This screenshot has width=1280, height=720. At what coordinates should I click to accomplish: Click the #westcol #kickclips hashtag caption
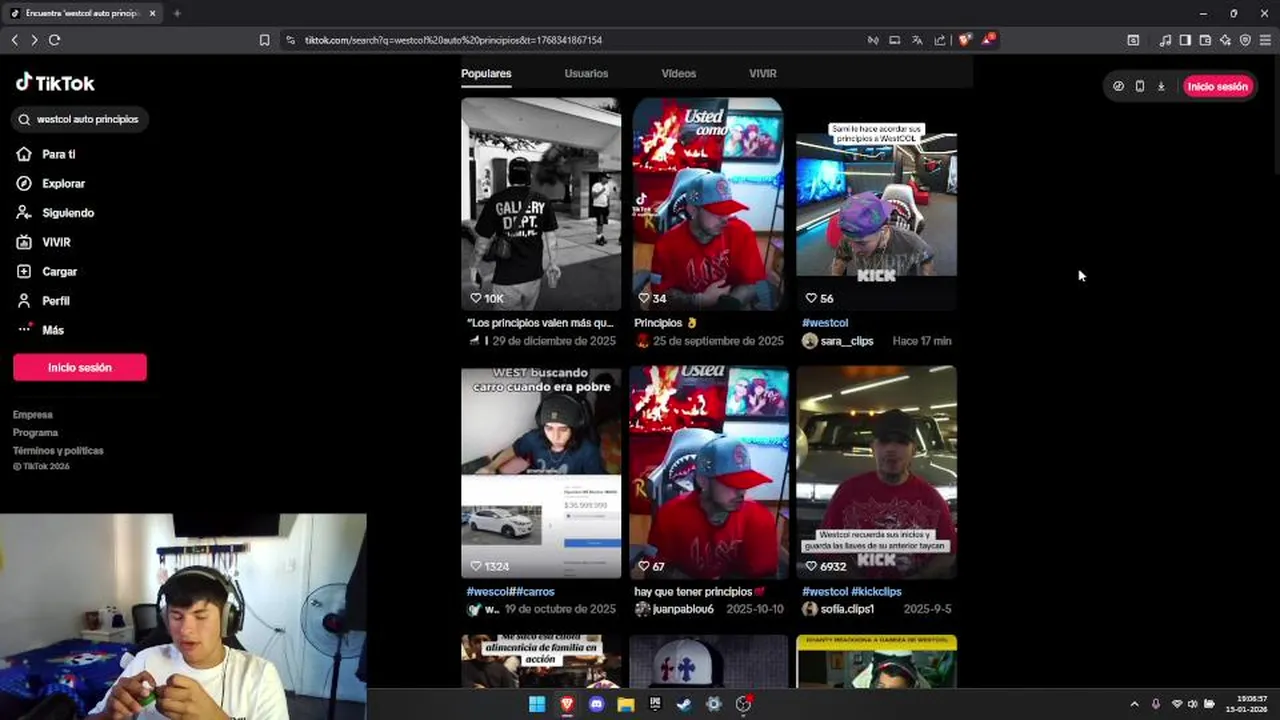852,592
